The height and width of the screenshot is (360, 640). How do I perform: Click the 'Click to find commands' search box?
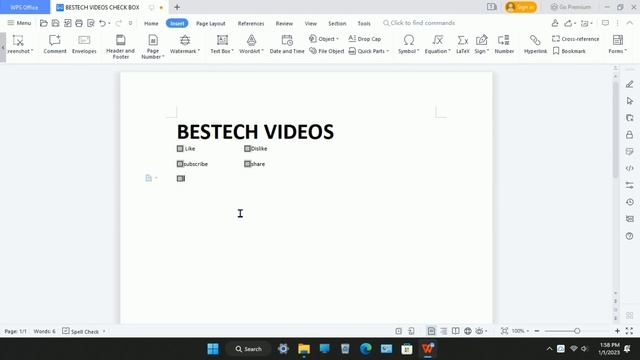tap(419, 23)
